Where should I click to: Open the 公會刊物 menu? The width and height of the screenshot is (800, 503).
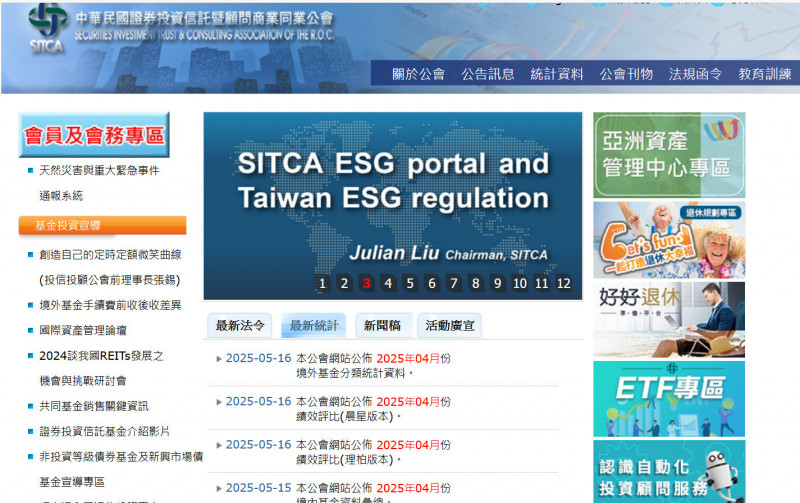(x=626, y=74)
